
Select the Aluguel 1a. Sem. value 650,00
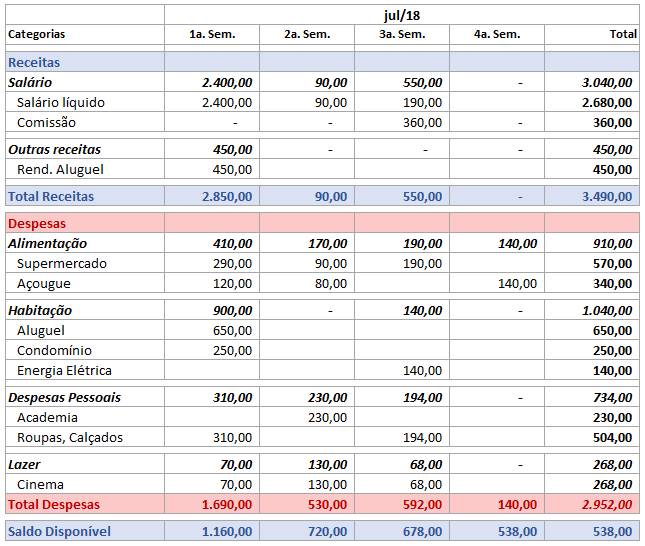(x=232, y=330)
